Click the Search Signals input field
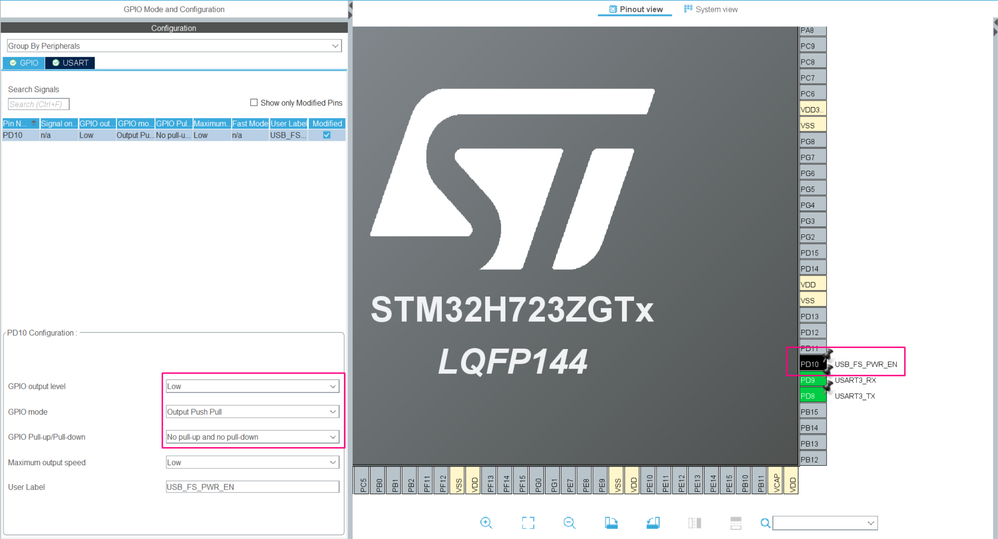This screenshot has width=998, height=539. pyautogui.click(x=38, y=104)
